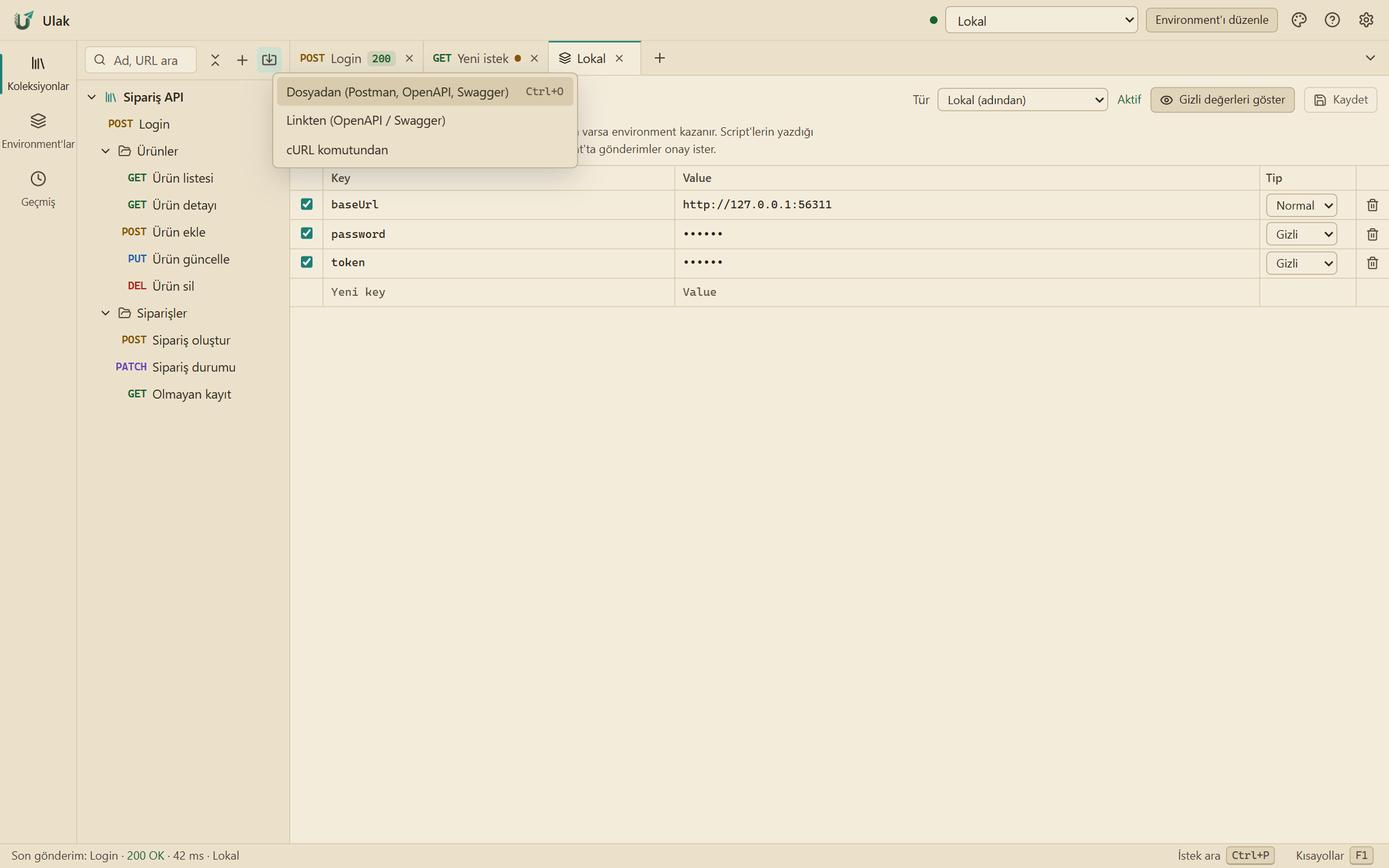
Task: Open the Tür dropdown showing Lokal (adından)
Action: [x=1022, y=100]
